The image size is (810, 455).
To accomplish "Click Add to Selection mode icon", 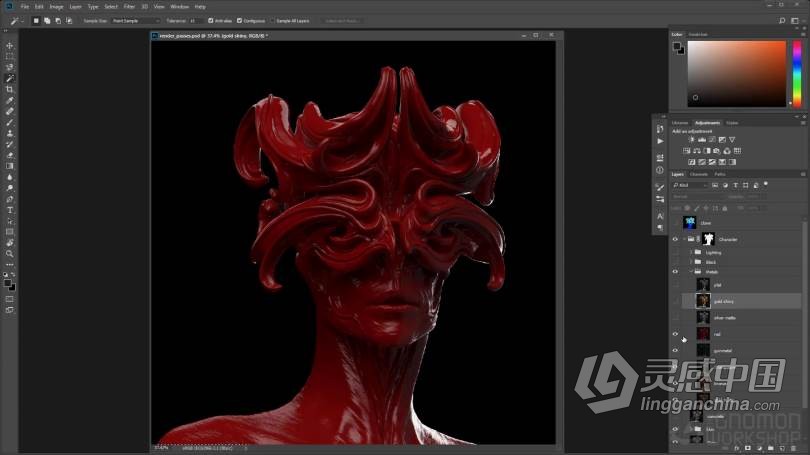I will point(47,21).
